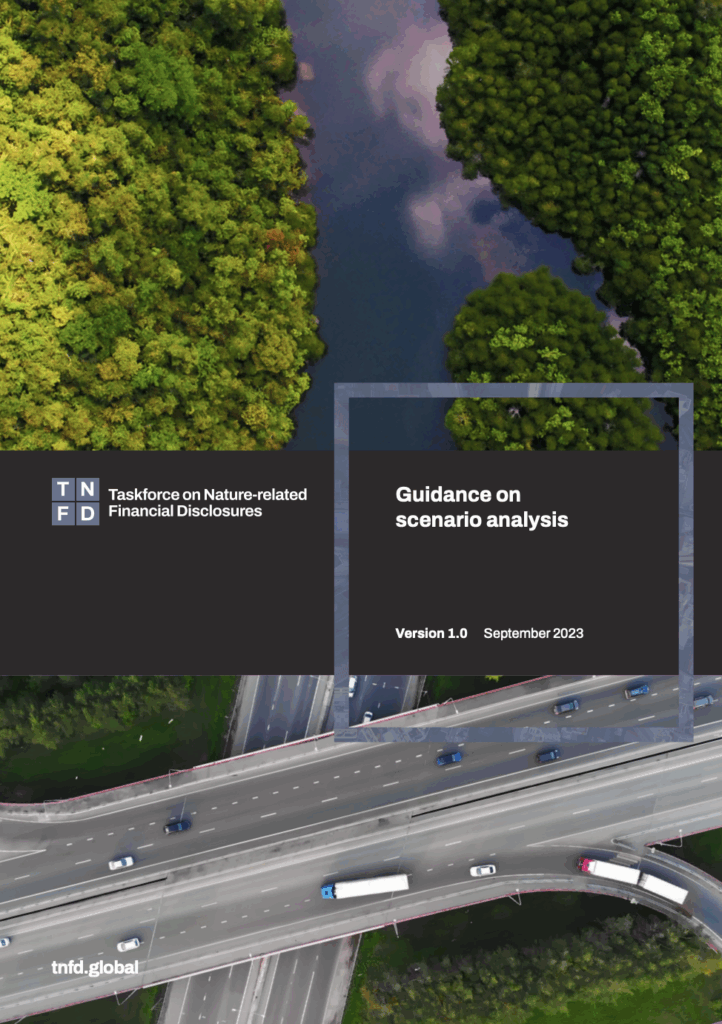
Task: Click the 'September 2023' date text
Action: point(533,633)
